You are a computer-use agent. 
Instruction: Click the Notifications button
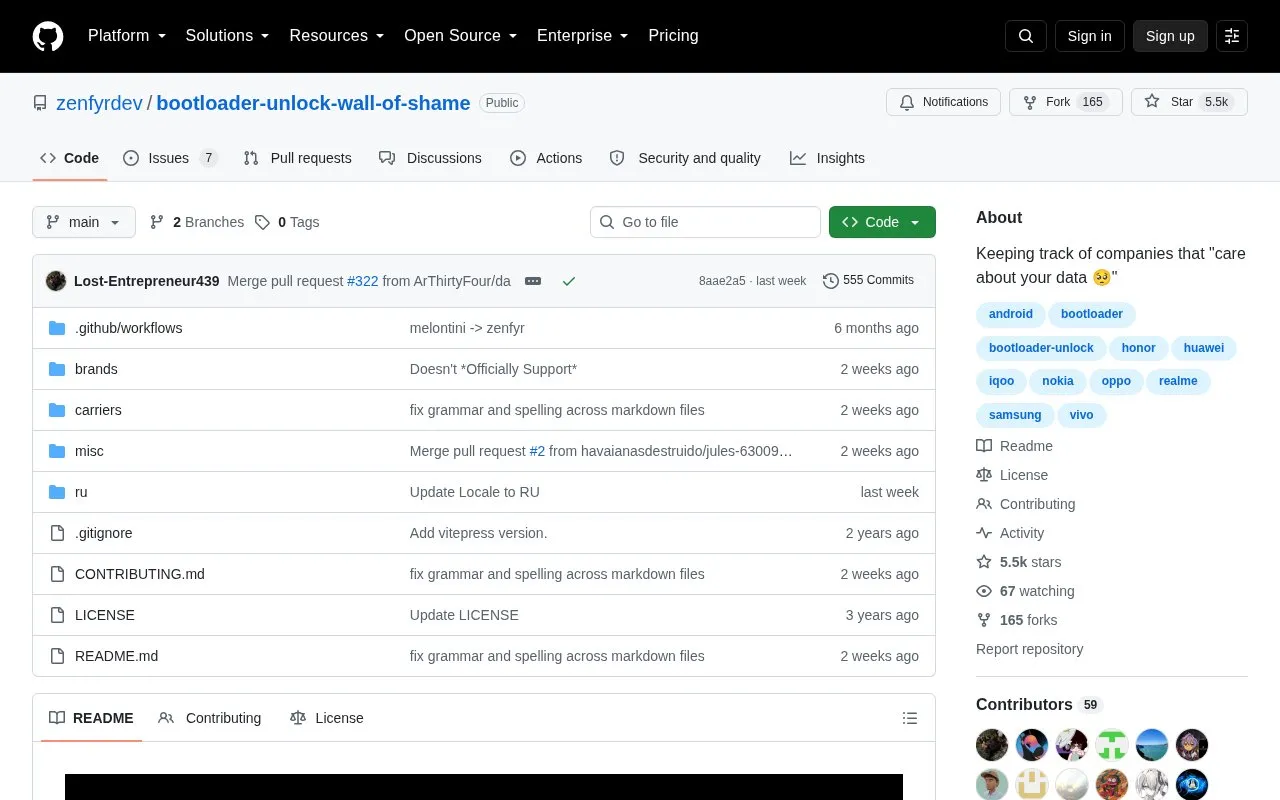coord(943,102)
